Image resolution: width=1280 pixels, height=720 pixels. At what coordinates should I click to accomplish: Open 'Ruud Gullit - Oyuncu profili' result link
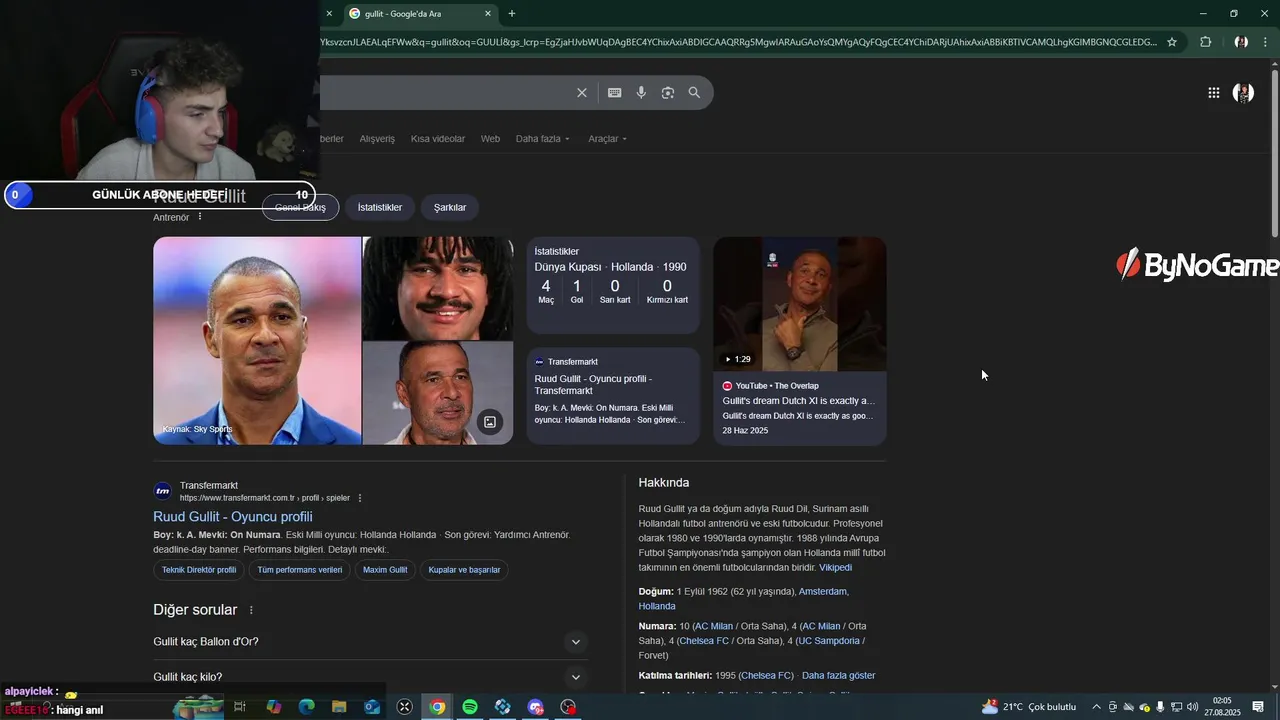coord(233,517)
